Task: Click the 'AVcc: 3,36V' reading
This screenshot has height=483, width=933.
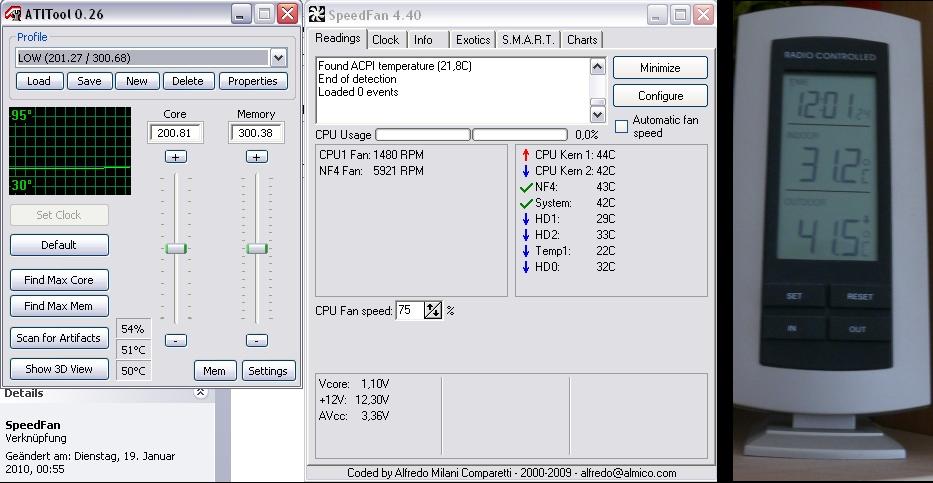Action: tap(354, 416)
